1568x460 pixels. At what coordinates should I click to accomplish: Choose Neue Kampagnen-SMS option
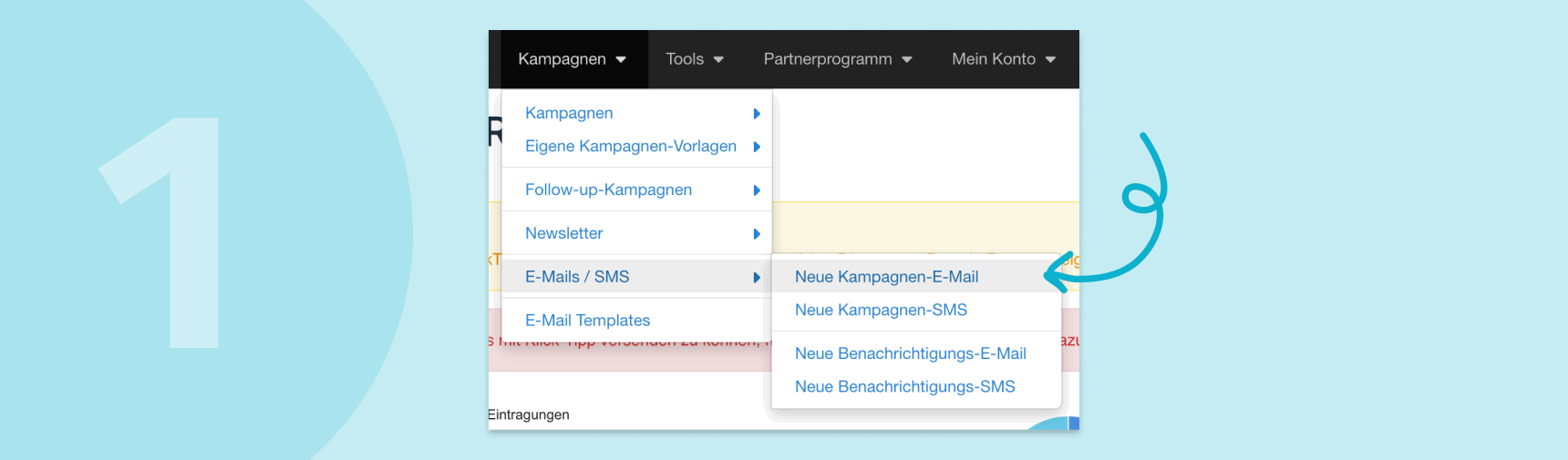(881, 310)
